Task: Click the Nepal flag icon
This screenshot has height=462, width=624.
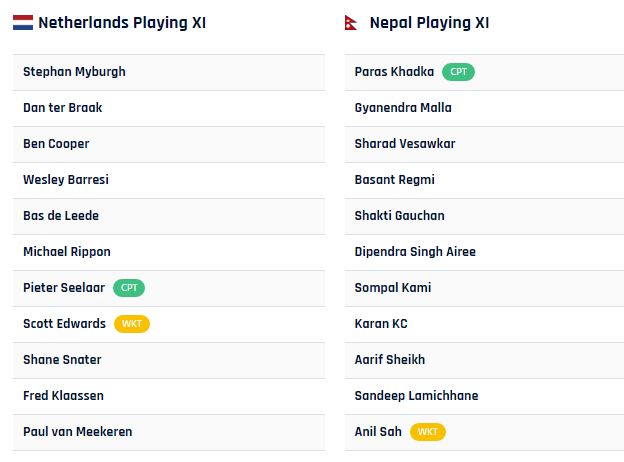Action: click(x=351, y=23)
